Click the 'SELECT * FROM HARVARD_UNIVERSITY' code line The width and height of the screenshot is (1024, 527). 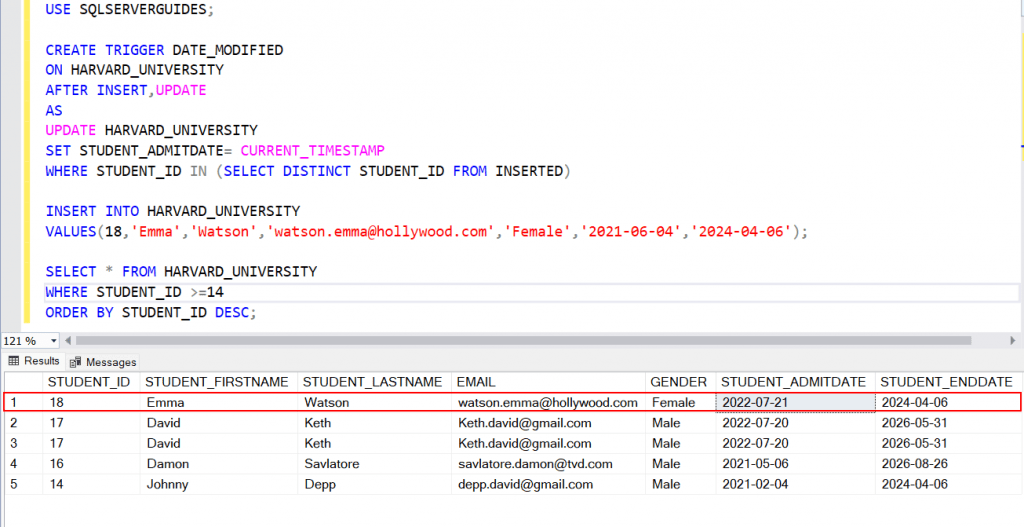click(181, 272)
